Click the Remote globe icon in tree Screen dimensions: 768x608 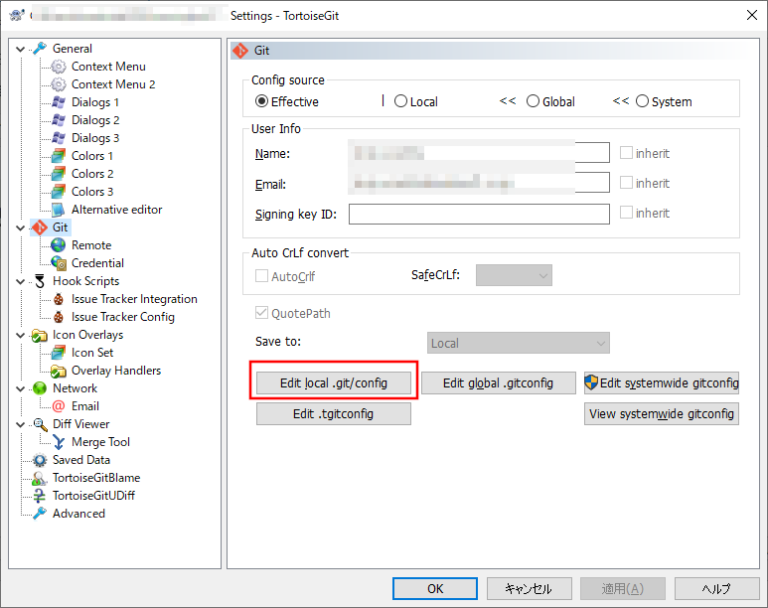58,245
